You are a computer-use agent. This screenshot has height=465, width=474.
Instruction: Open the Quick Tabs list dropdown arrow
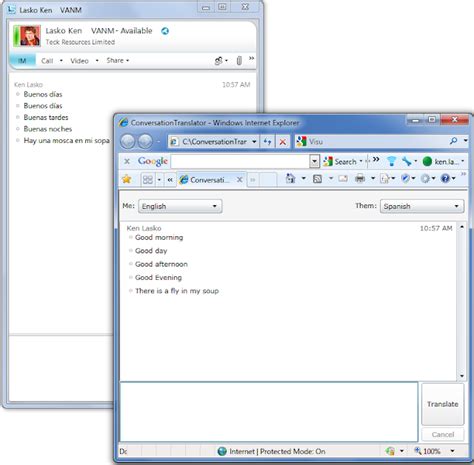point(159,180)
